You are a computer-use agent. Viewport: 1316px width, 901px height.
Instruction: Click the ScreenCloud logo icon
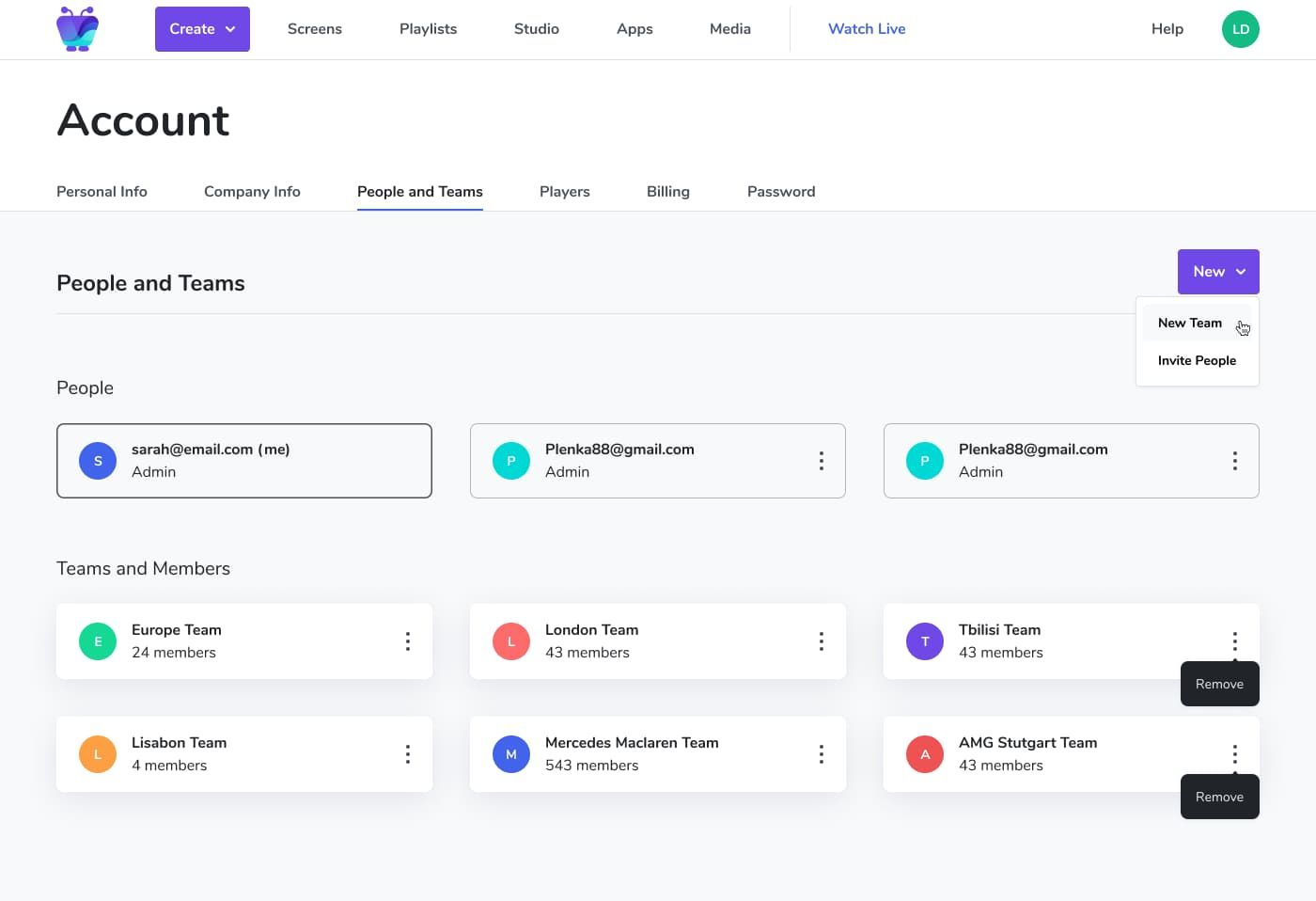77,28
